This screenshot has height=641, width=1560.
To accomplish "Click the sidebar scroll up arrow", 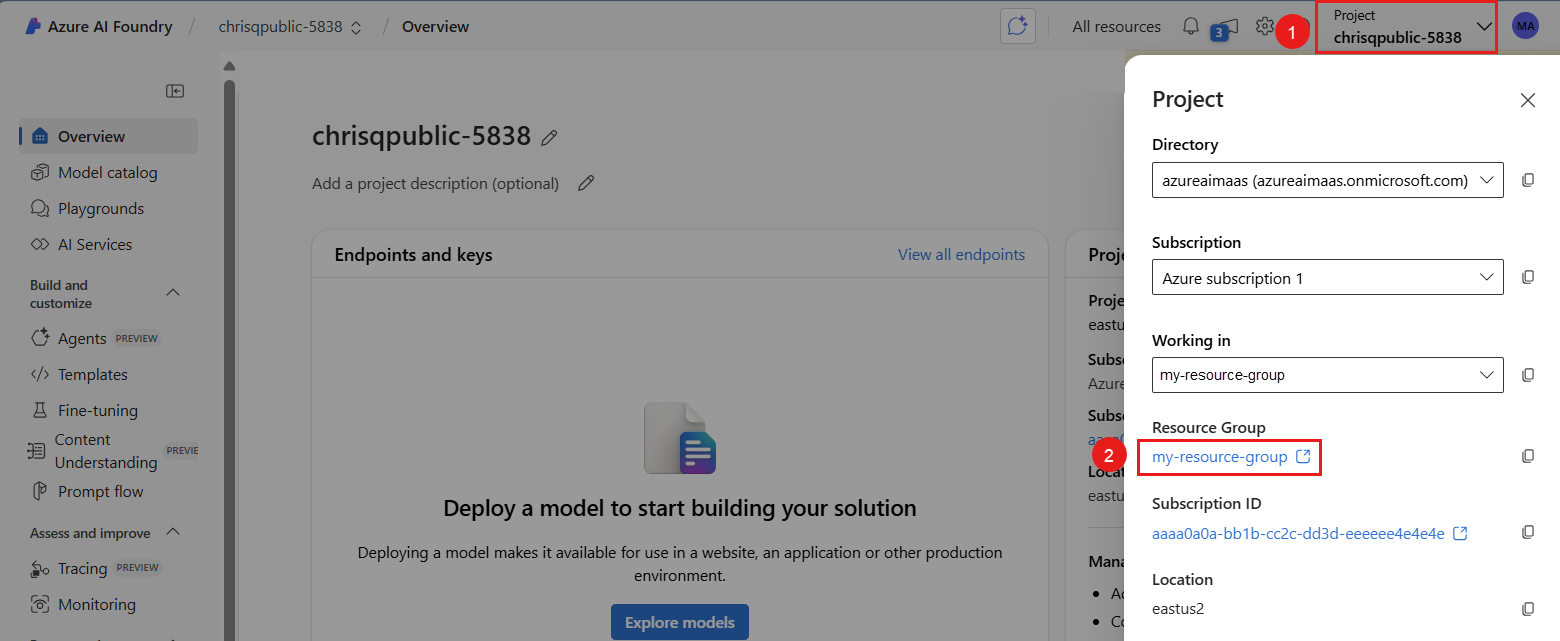I will point(229,67).
